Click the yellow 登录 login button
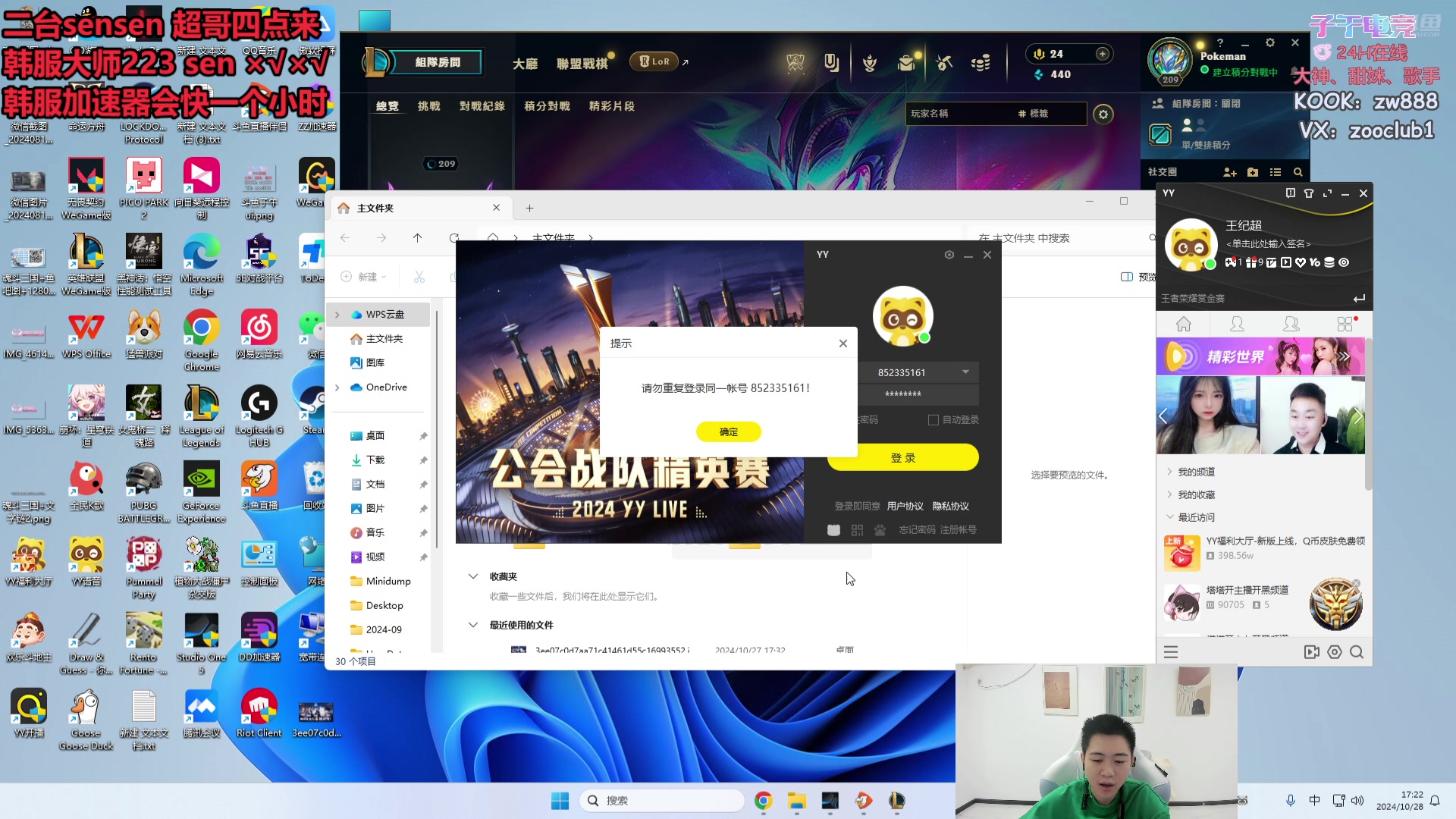Image resolution: width=1456 pixels, height=819 pixels. [x=902, y=458]
